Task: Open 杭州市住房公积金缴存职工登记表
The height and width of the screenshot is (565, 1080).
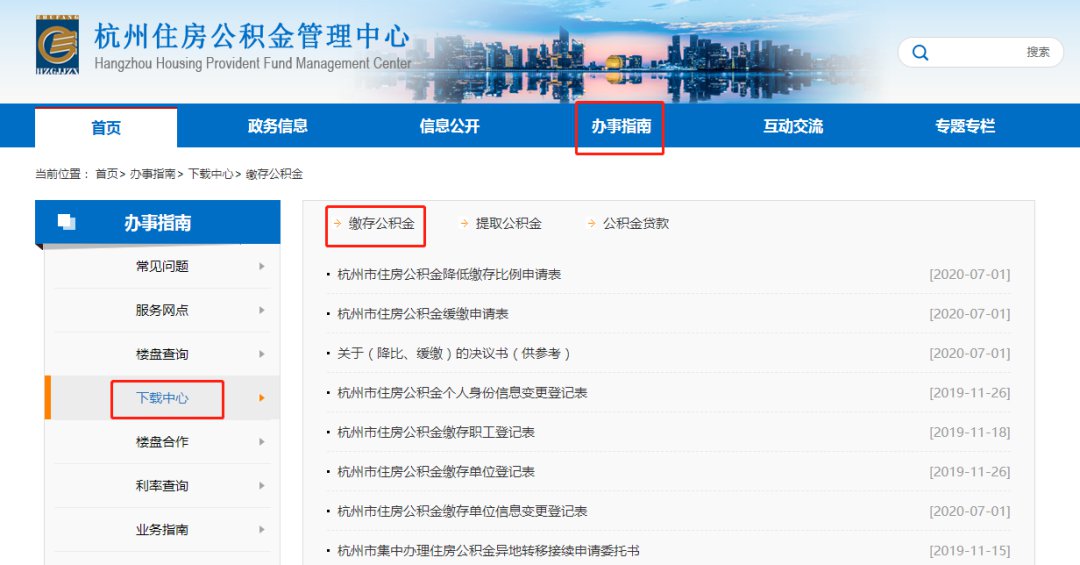Action: [436, 432]
